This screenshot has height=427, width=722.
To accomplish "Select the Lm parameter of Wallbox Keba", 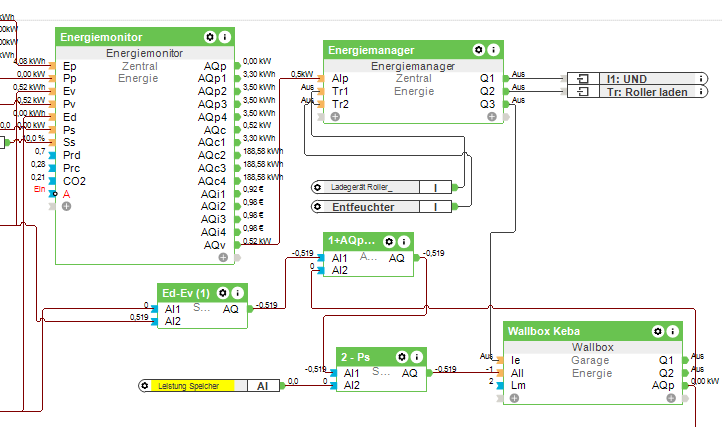I will click(518, 385).
